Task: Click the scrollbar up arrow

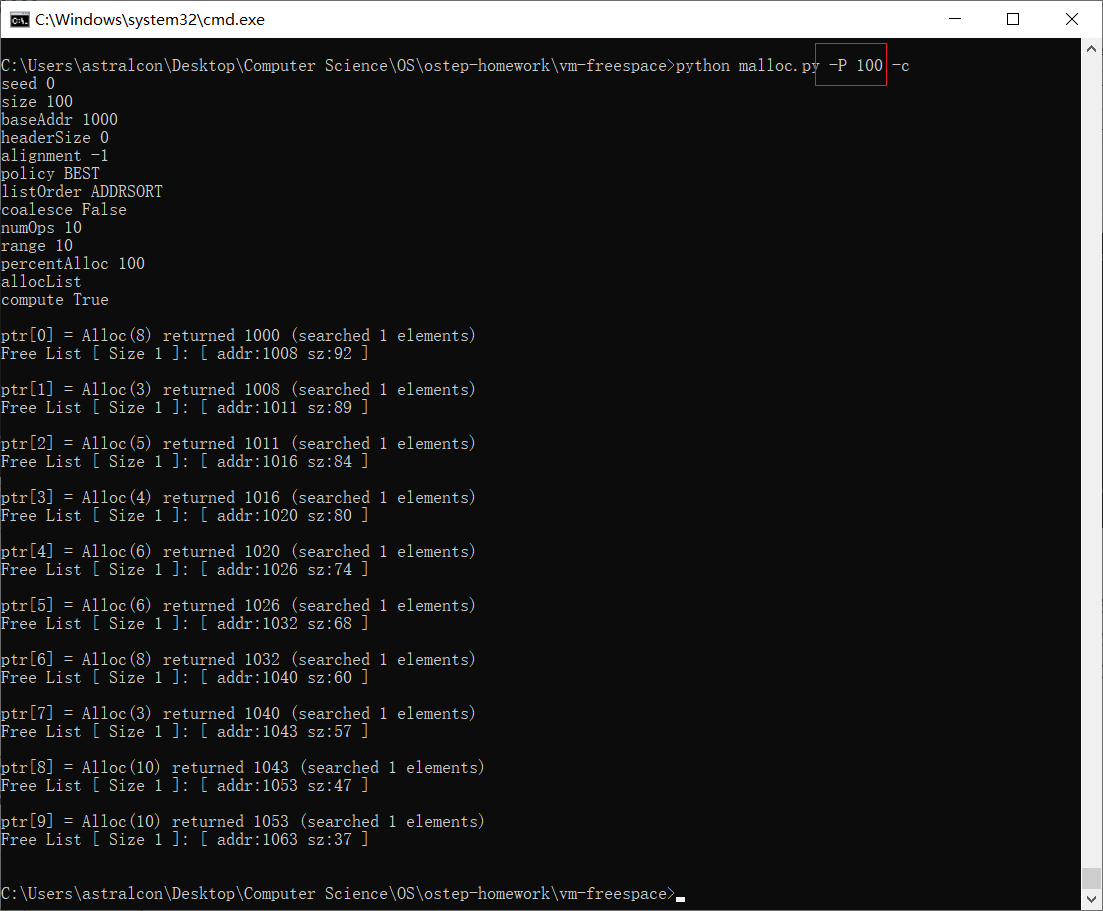Action: point(1091,49)
